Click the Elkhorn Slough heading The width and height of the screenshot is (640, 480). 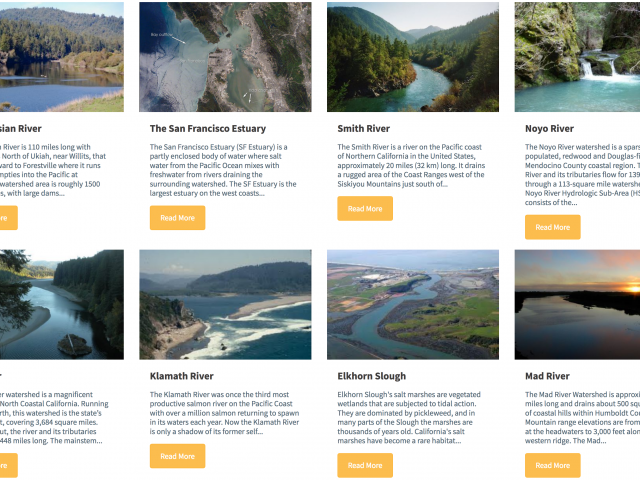tap(372, 376)
